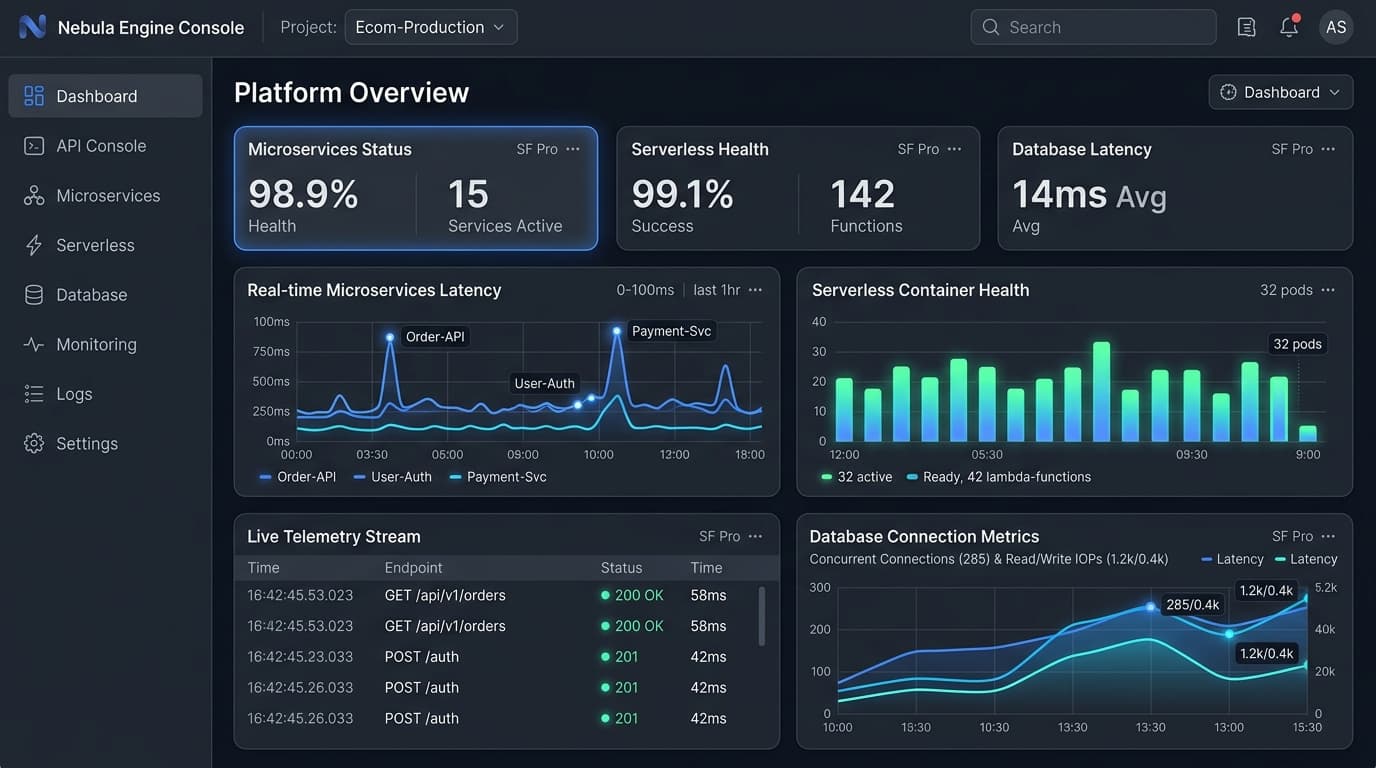1376x768 pixels.
Task: Open Monitoring in the sidebar
Action: (x=105, y=344)
